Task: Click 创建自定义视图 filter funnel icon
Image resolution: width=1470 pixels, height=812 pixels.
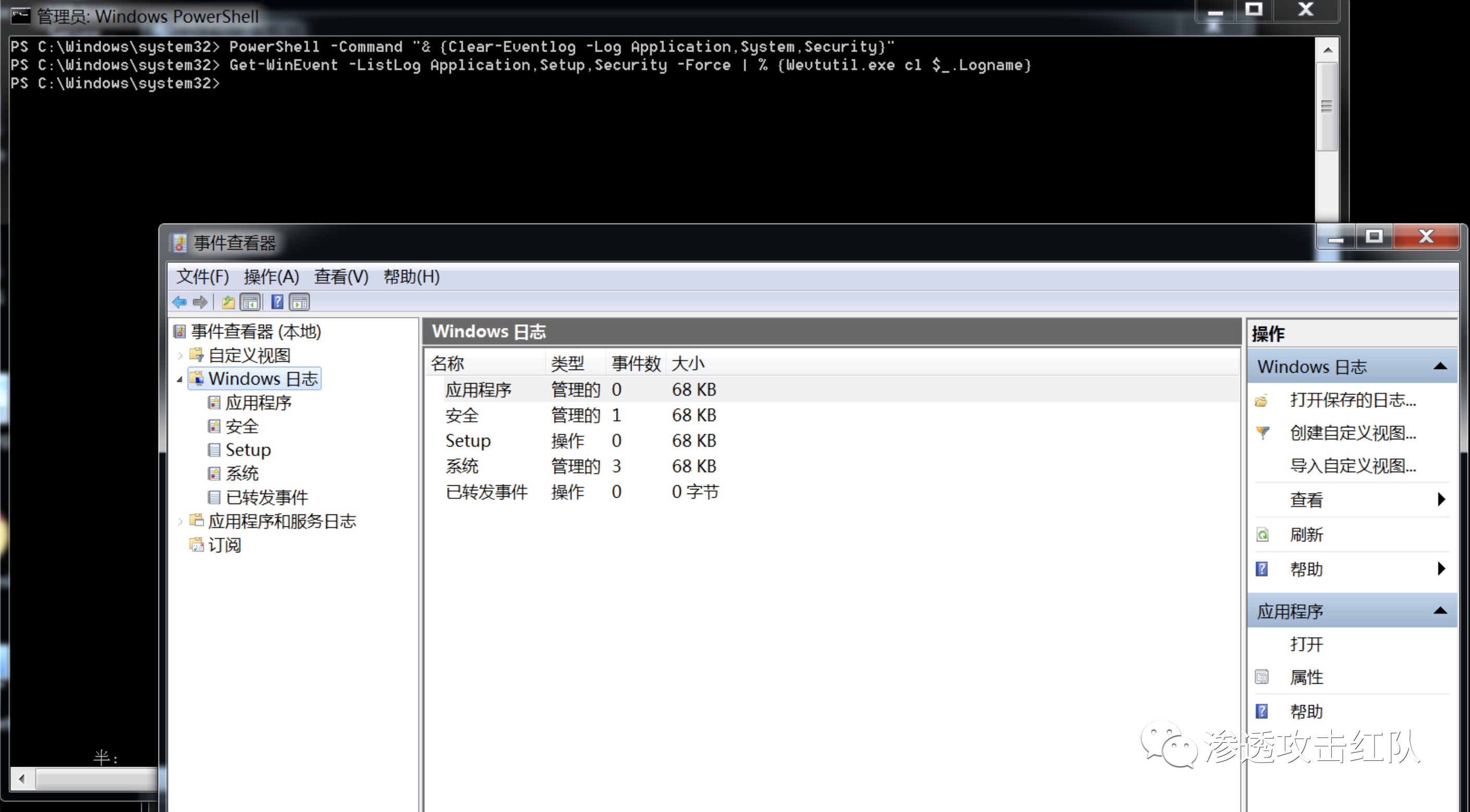Action: pyautogui.click(x=1263, y=433)
